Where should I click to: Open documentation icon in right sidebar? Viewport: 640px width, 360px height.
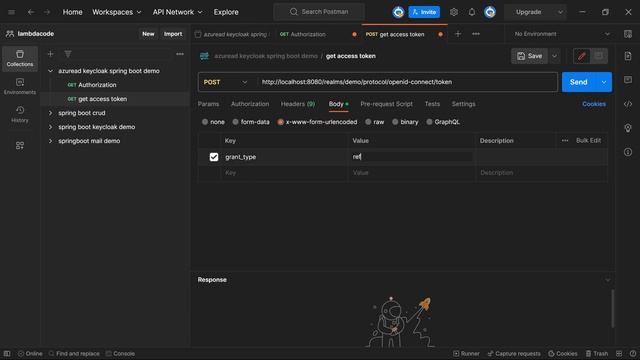pos(628,56)
